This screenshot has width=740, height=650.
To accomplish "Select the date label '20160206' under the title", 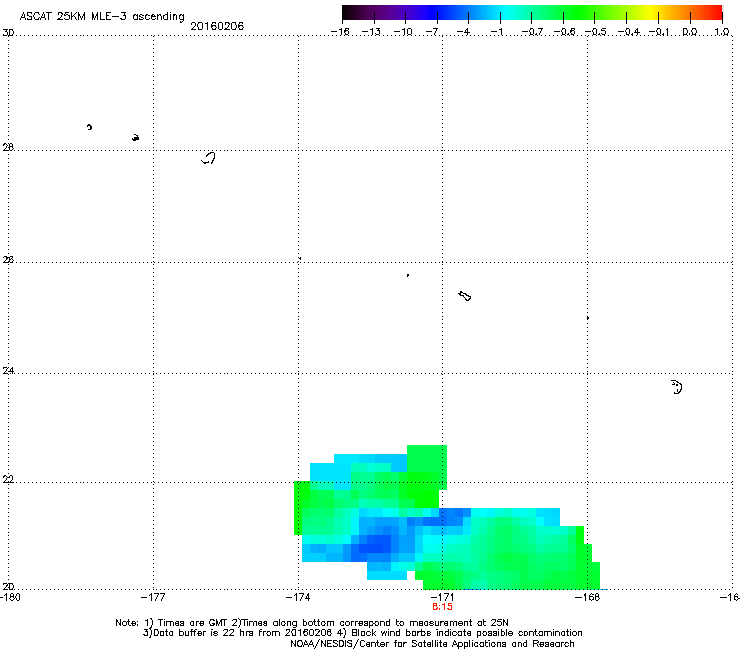I will click(x=217, y=26).
